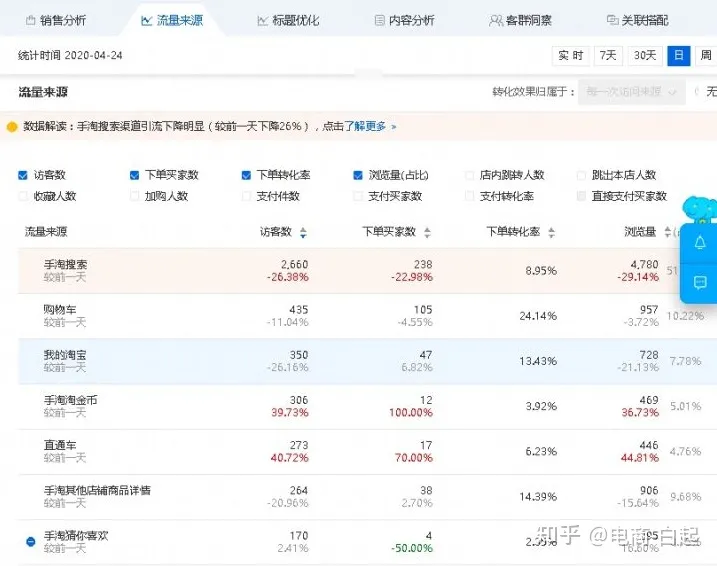This screenshot has height=566, width=717.
Task: Check the 直接支付买家数 checkbox
Action: [581, 196]
